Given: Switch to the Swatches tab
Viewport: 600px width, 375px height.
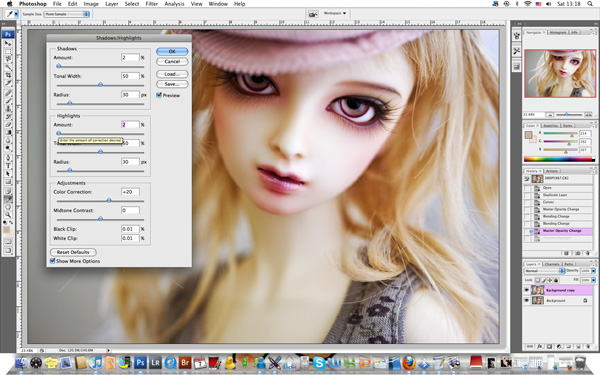Looking at the screenshot, I should pos(550,126).
